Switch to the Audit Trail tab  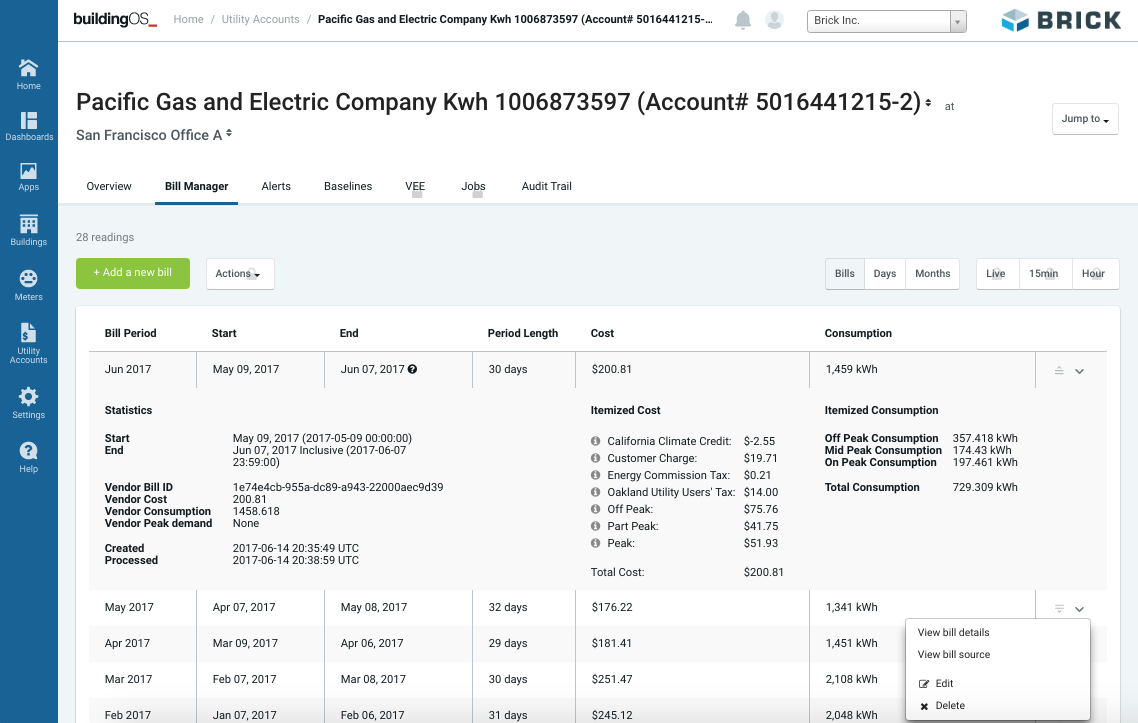tap(547, 187)
